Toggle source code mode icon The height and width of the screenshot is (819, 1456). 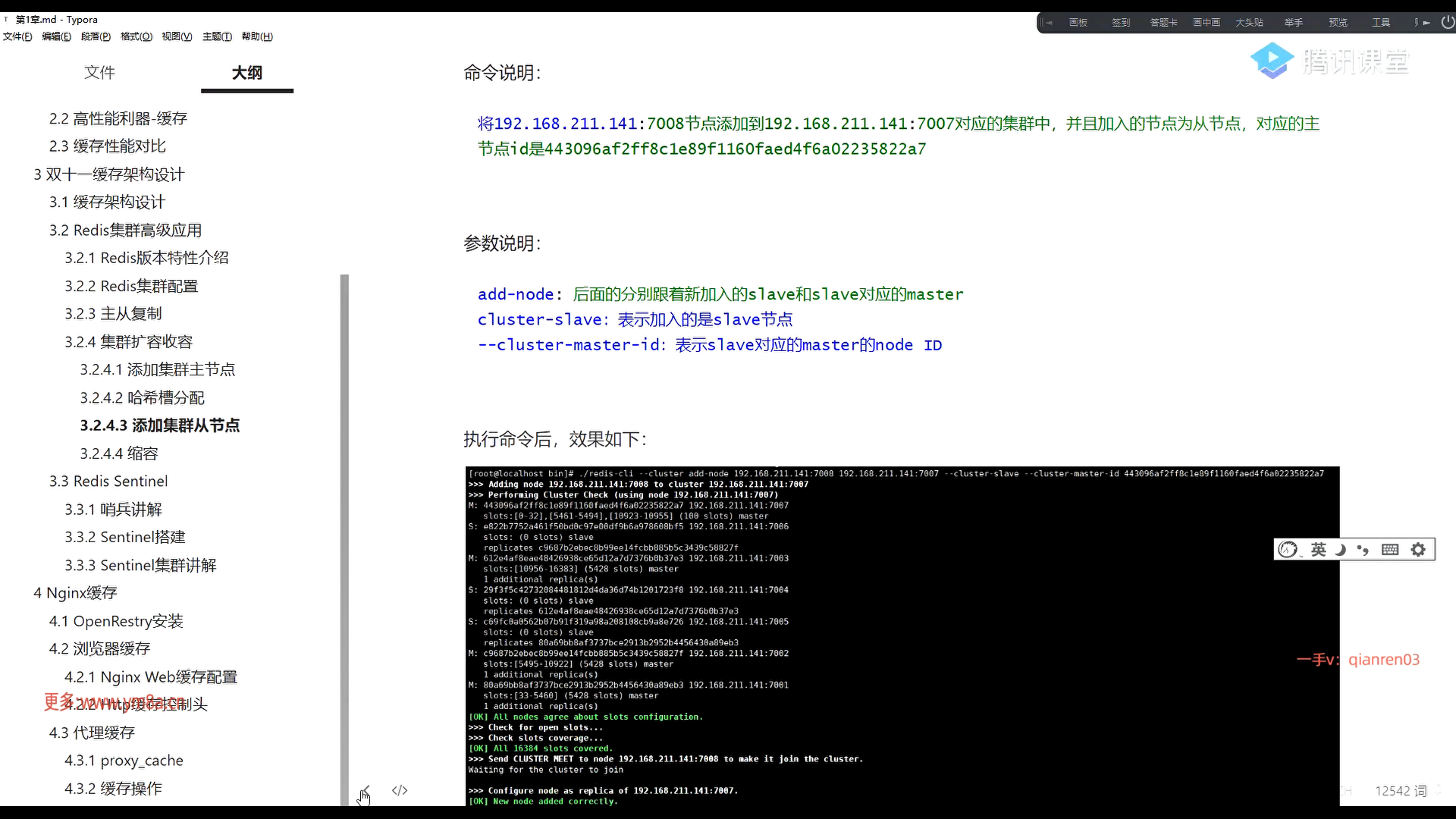pyautogui.click(x=400, y=790)
